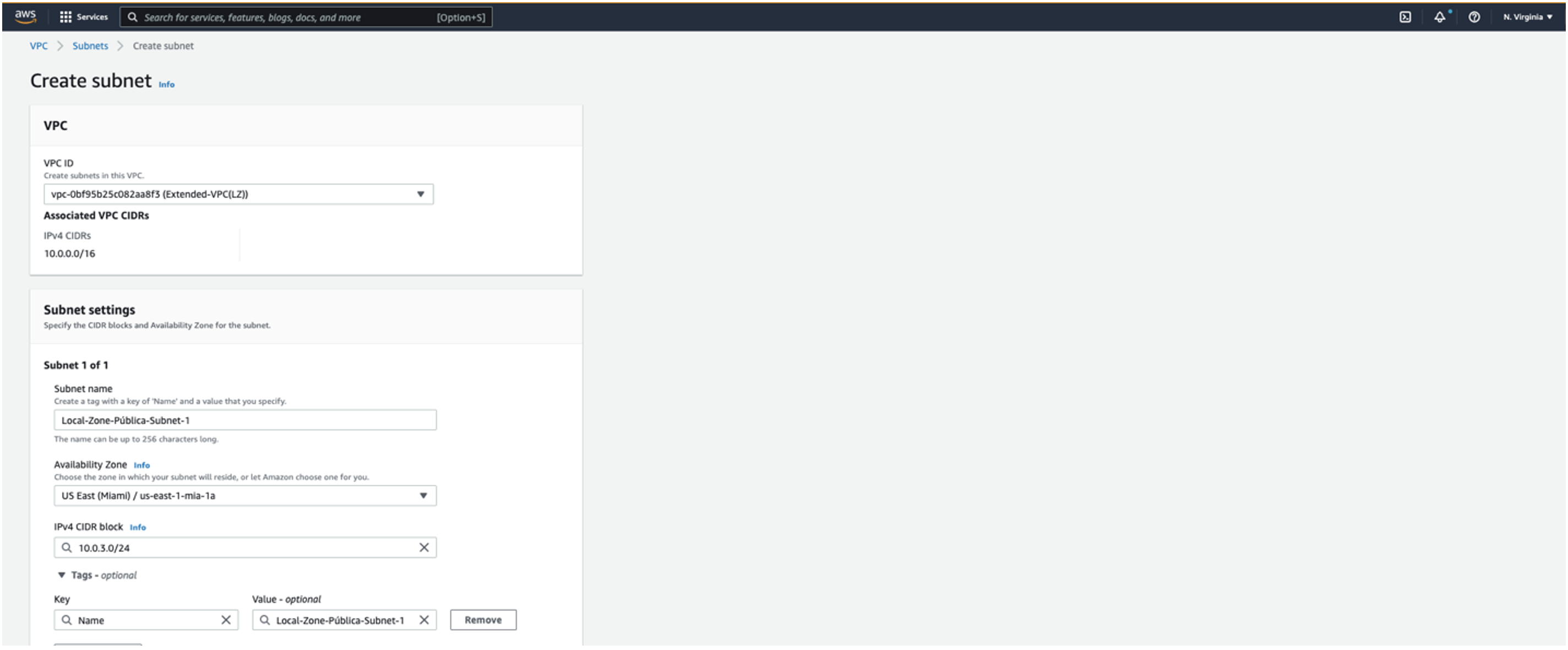Screen dimensions: 1568x650
Task: Open the CloudShell terminal icon
Action: point(1405,17)
